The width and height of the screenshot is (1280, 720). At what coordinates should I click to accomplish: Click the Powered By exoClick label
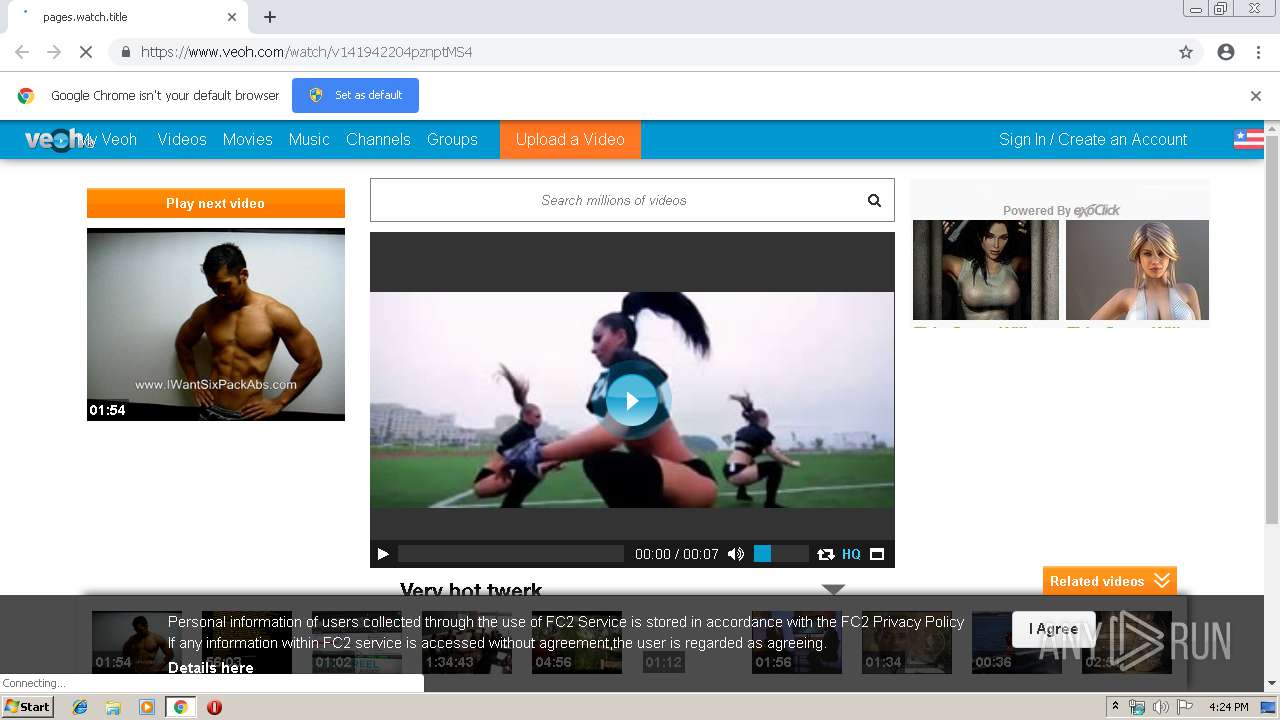tap(1061, 210)
